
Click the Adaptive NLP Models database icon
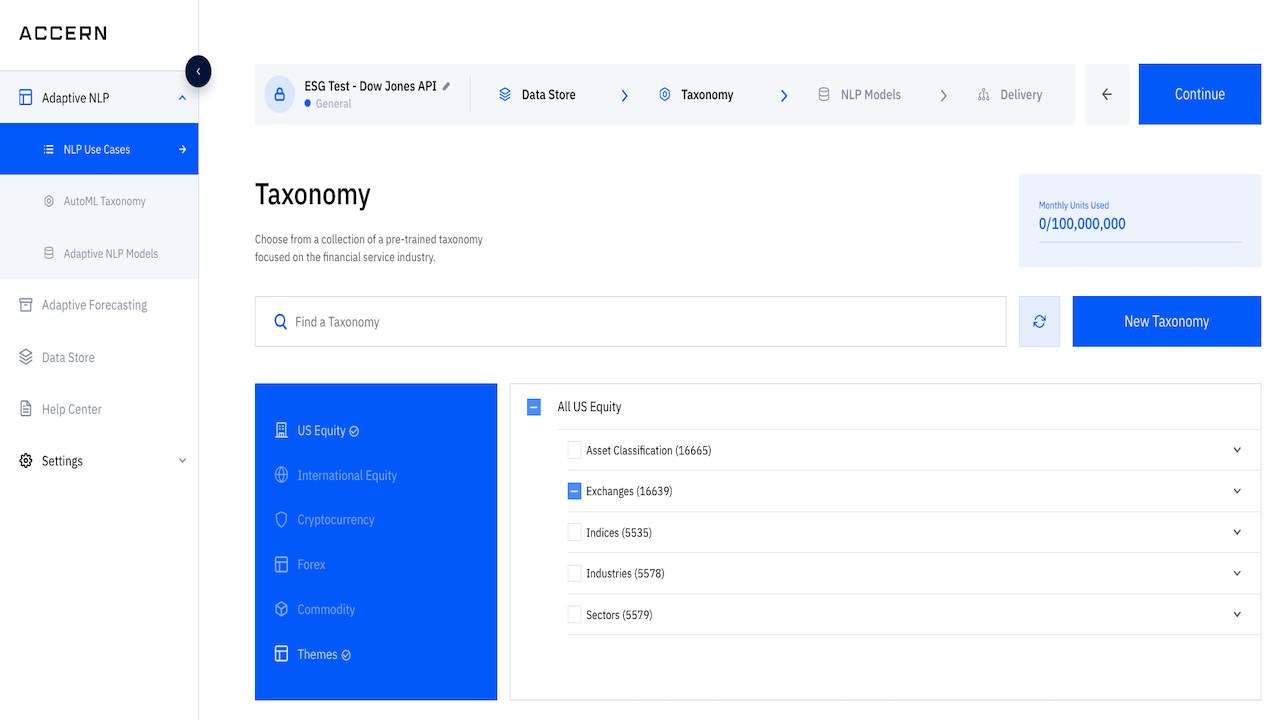click(49, 253)
